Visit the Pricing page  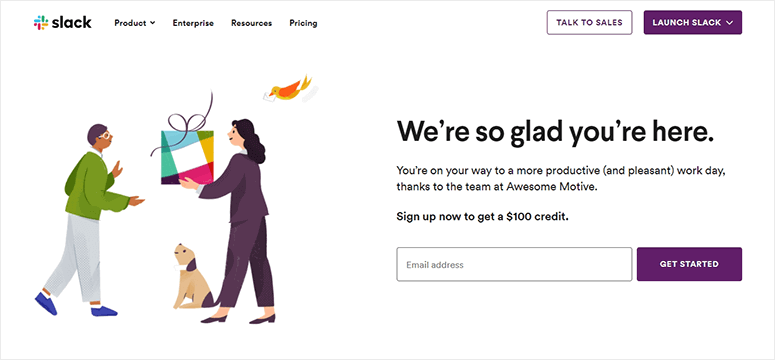click(303, 23)
